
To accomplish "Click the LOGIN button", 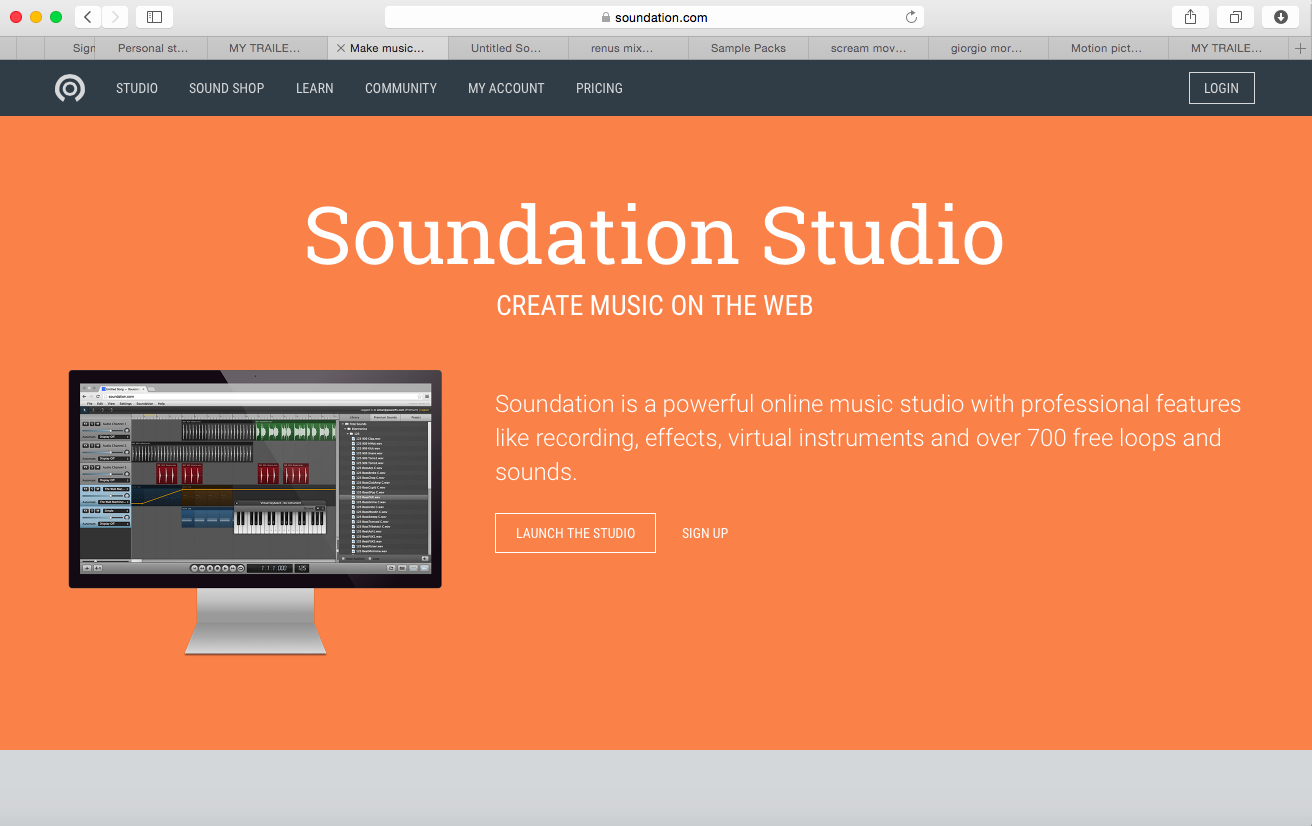I will (x=1221, y=88).
